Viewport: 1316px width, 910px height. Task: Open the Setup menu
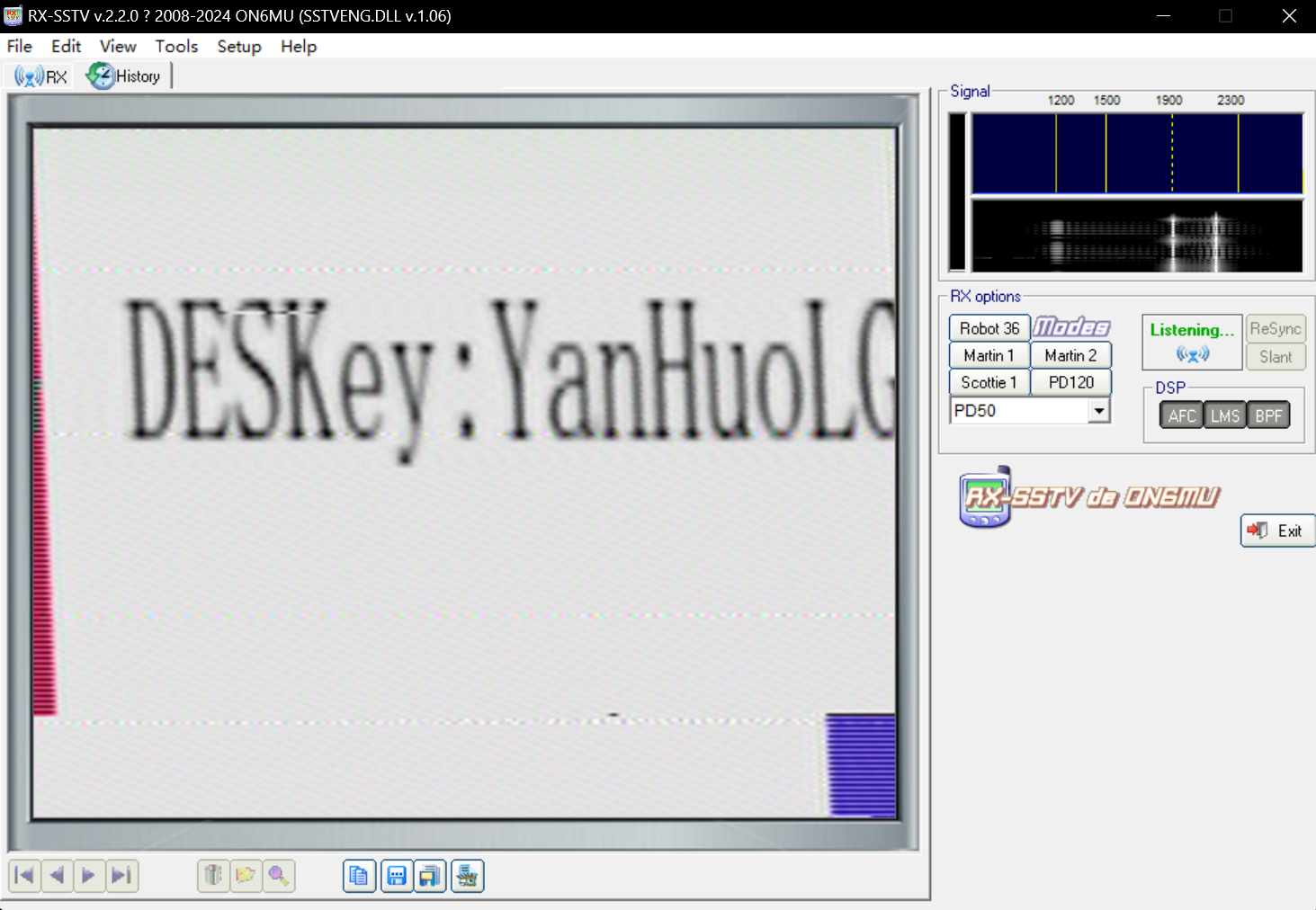click(238, 46)
